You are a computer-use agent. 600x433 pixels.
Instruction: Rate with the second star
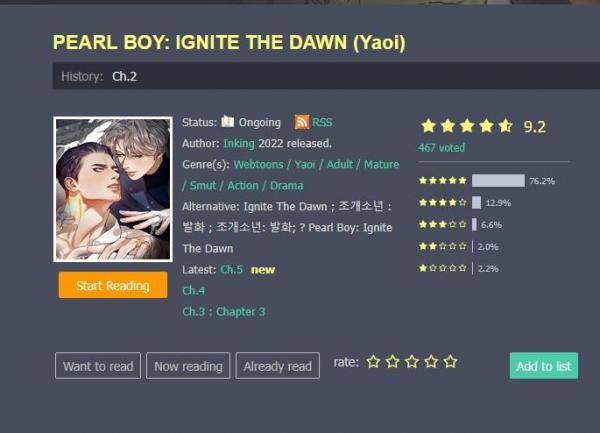point(393,361)
